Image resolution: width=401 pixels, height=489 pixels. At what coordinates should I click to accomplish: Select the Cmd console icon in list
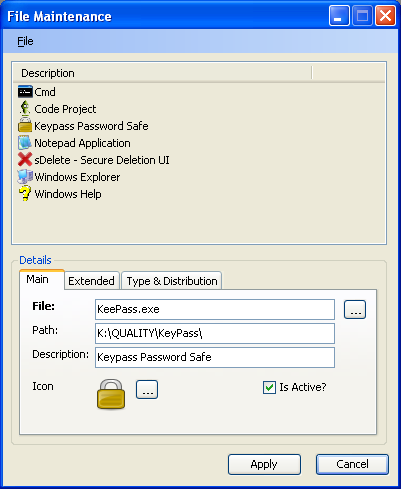(25, 92)
